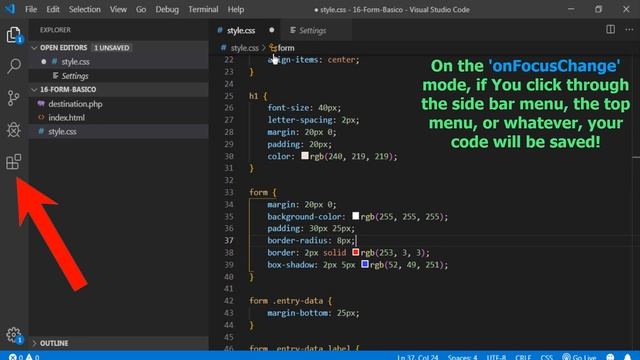
Task: Collapse the 16-FORM-BASICO folder section
Action: (x=118, y=89)
